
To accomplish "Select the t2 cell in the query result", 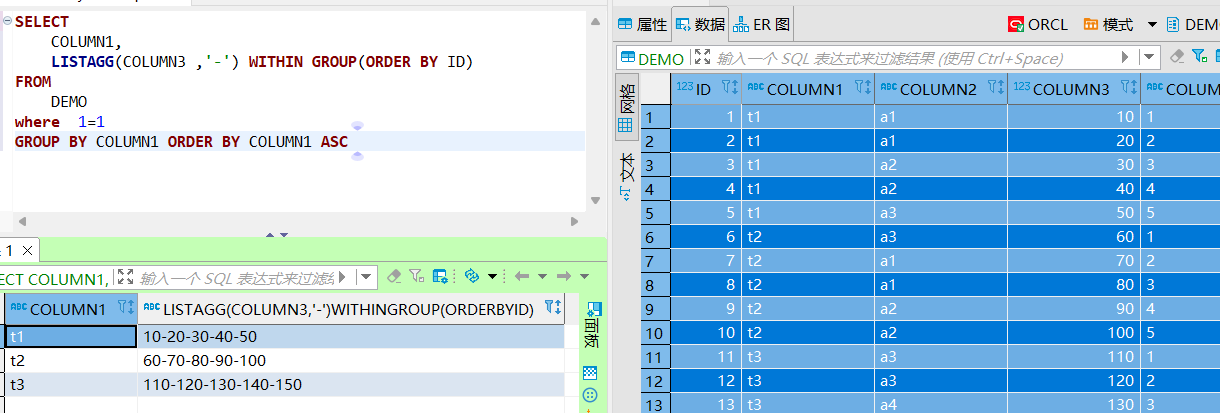I will point(71,361).
